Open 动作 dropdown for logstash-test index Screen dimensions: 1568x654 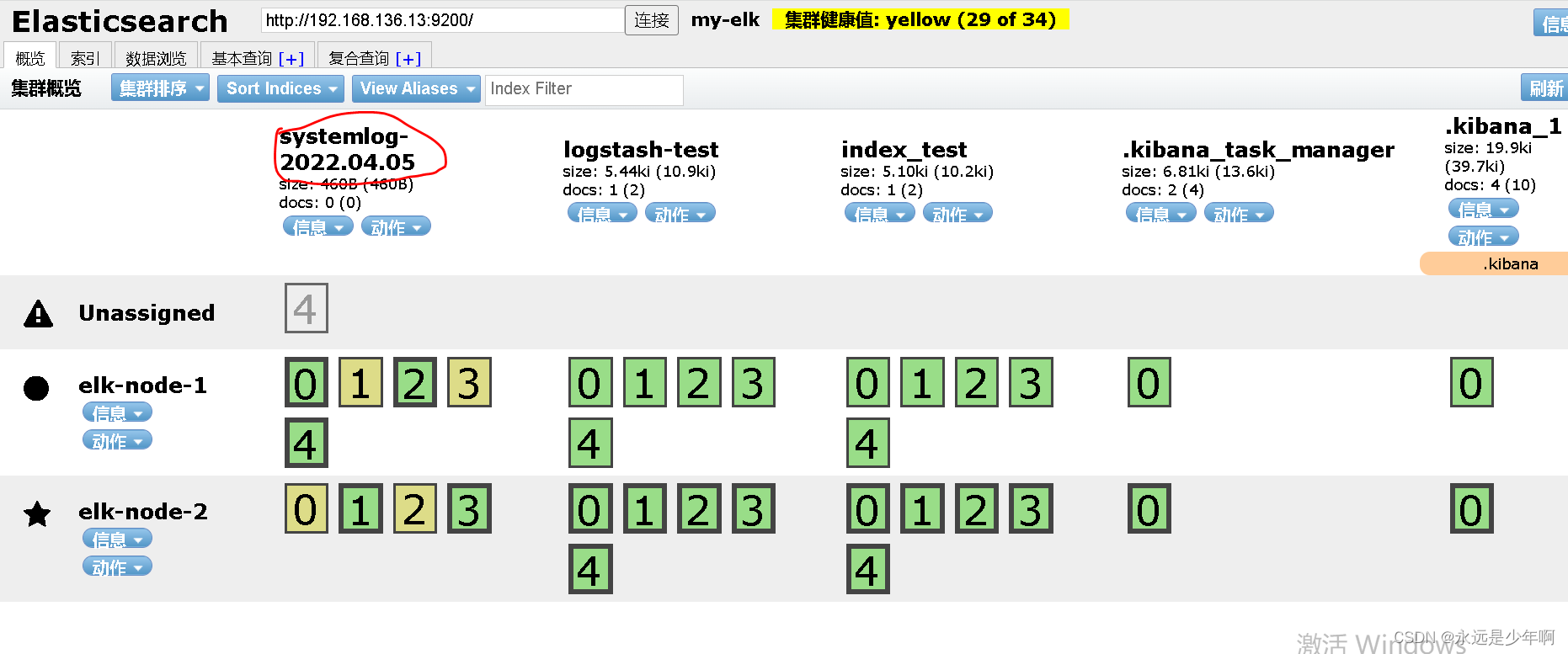coord(680,213)
